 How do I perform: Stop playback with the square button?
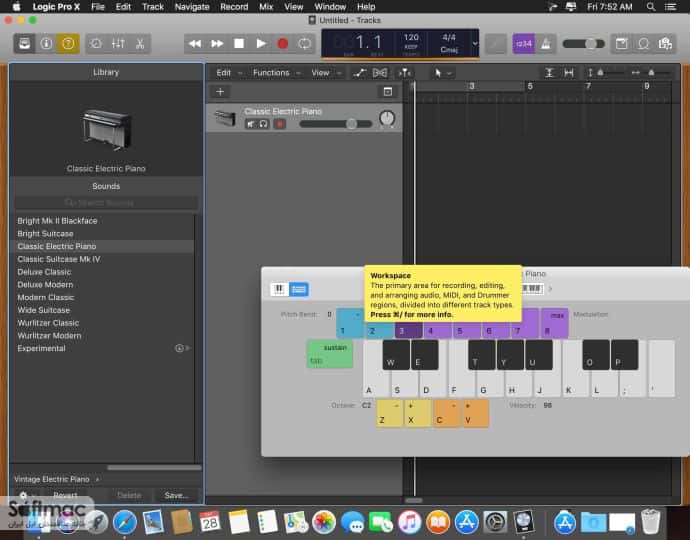(x=239, y=44)
